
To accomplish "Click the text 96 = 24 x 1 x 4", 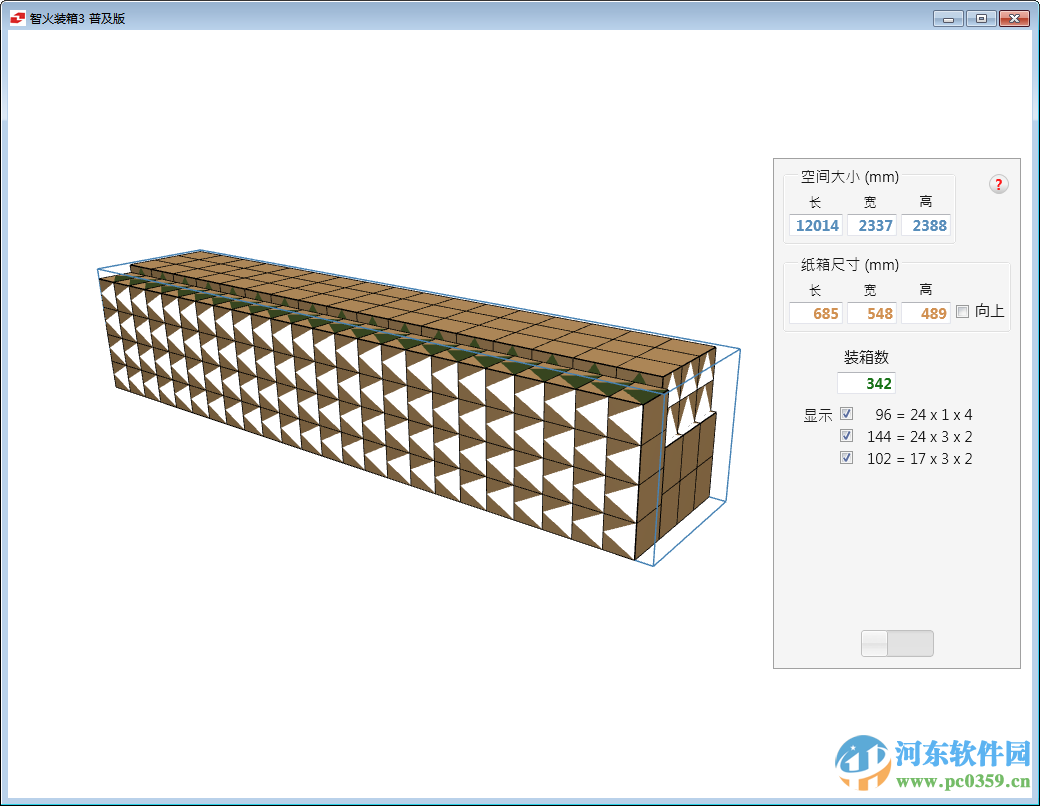I will [x=923, y=415].
